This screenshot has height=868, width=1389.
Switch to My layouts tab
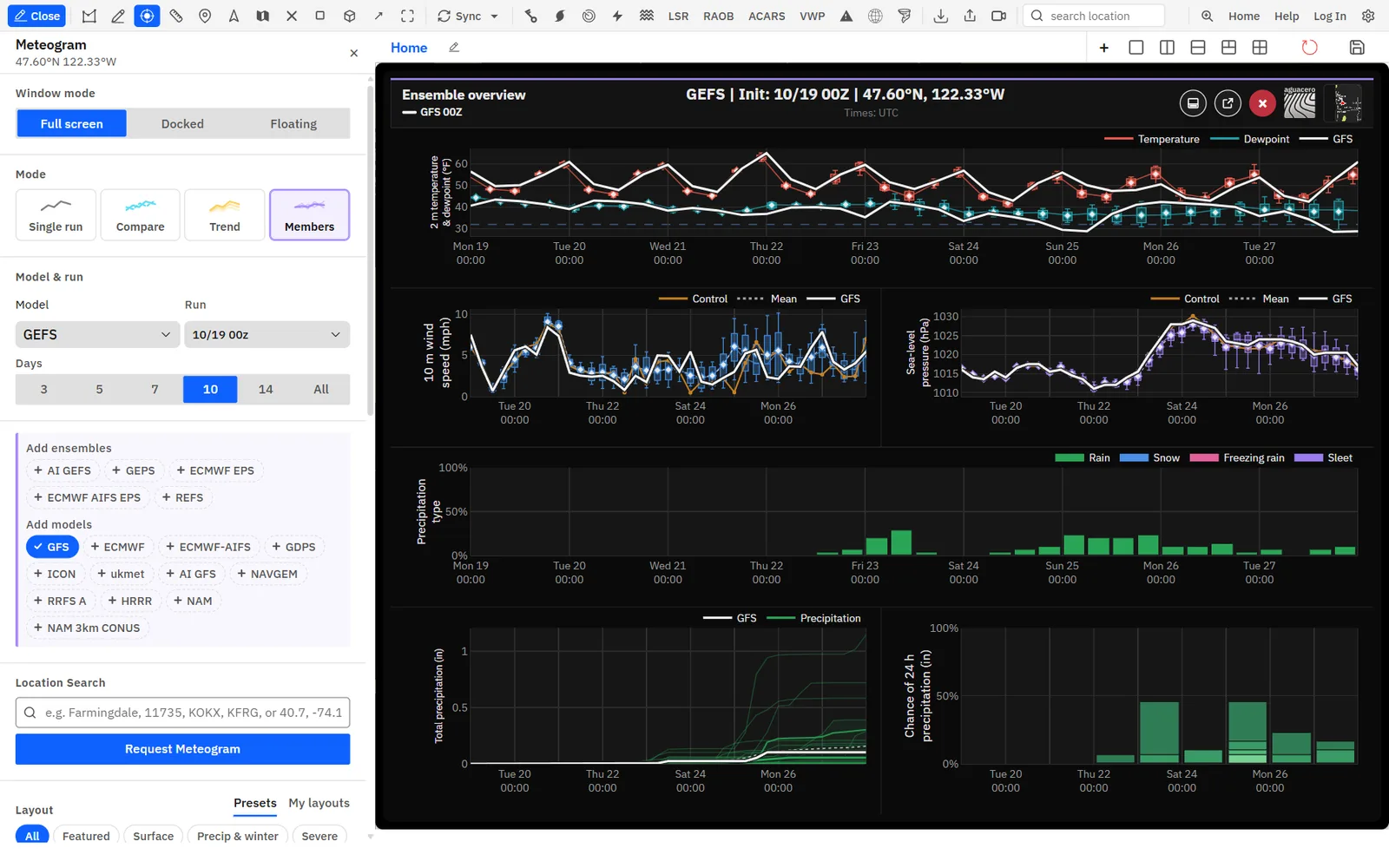319,803
